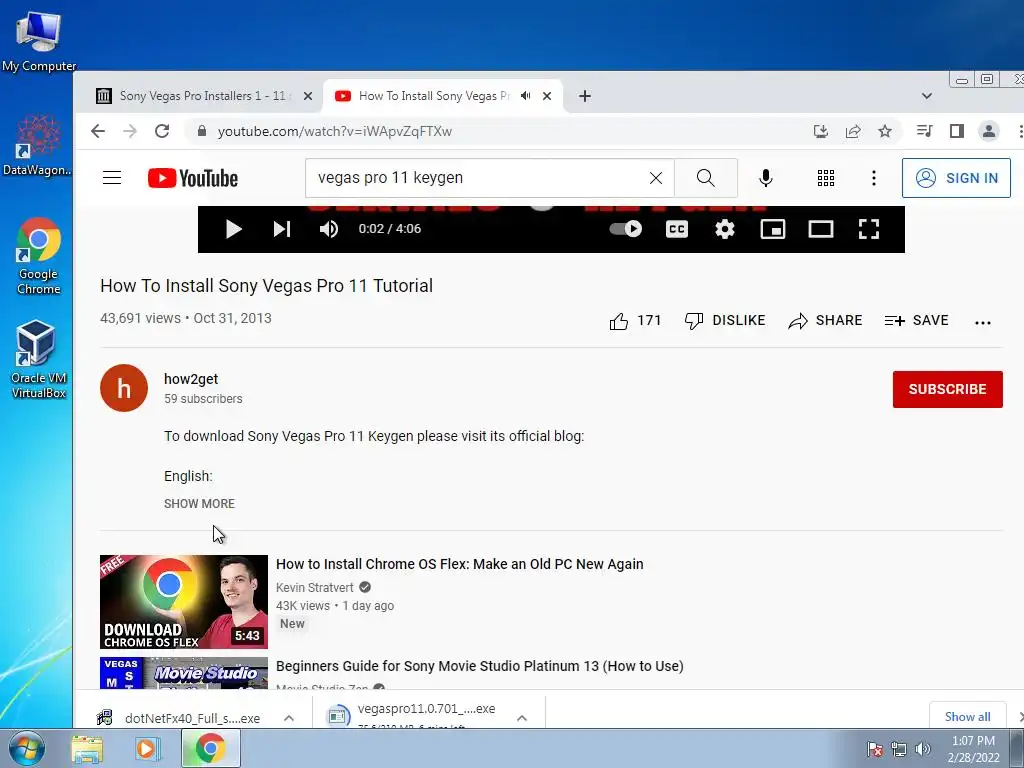
Task: Share this page icon in address bar
Action: coord(853,131)
